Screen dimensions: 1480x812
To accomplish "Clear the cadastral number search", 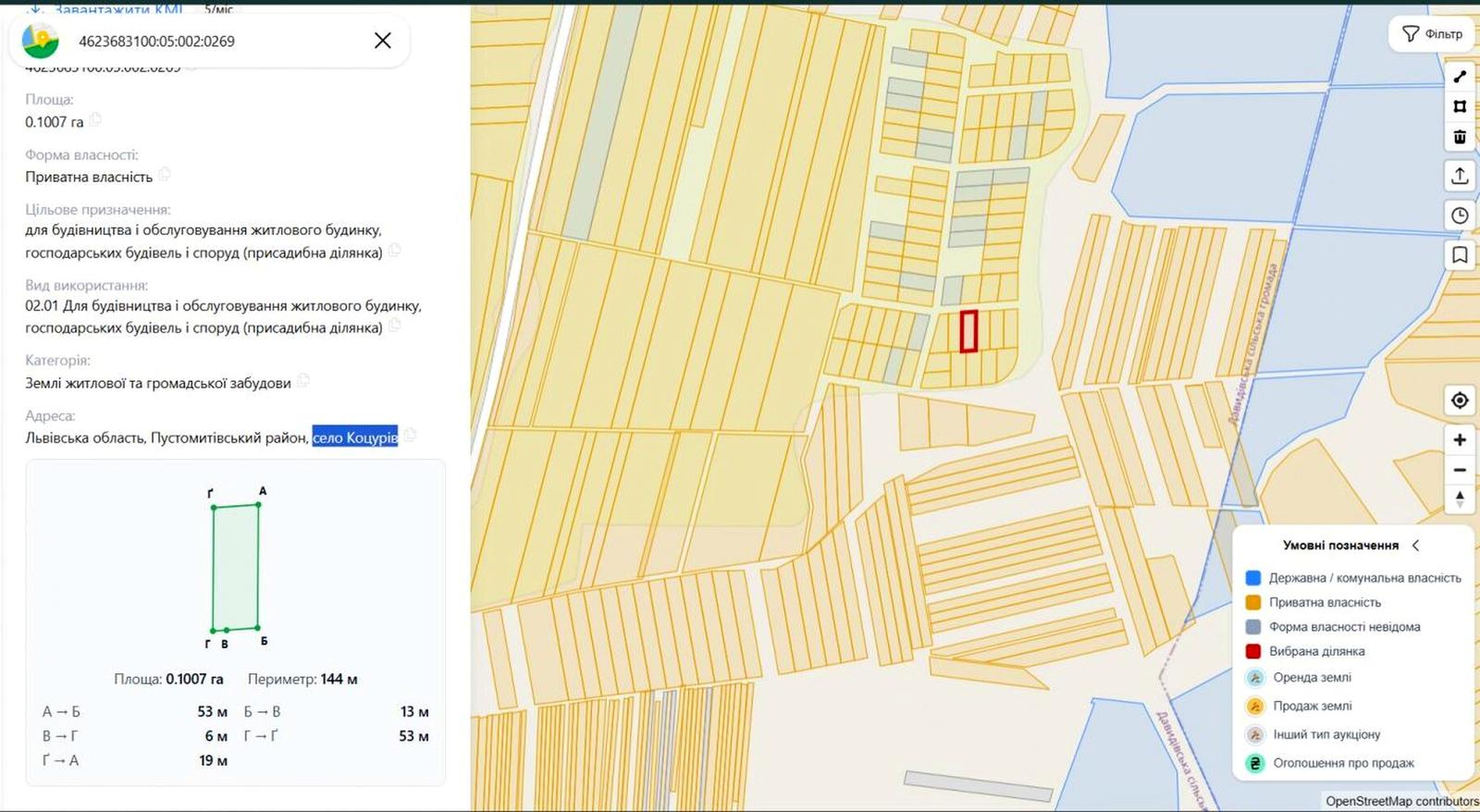I will (382, 41).
